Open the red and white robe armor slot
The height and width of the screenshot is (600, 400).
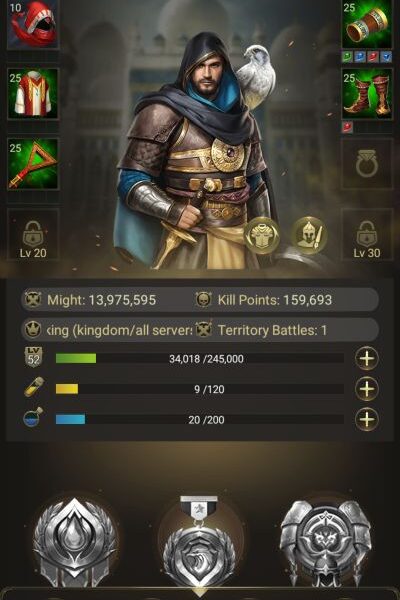[33, 94]
